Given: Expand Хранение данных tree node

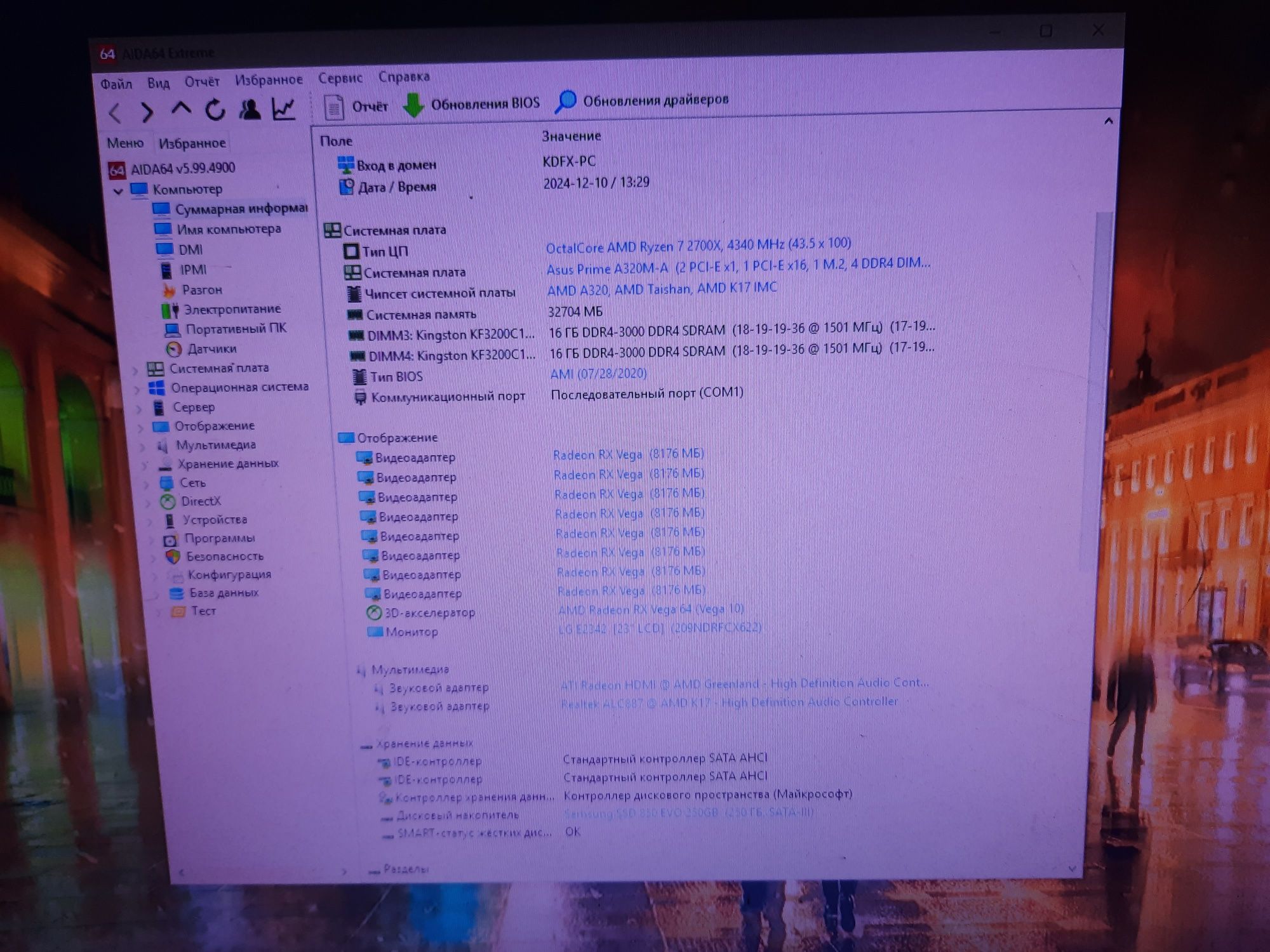Looking at the screenshot, I should pyautogui.click(x=145, y=466).
